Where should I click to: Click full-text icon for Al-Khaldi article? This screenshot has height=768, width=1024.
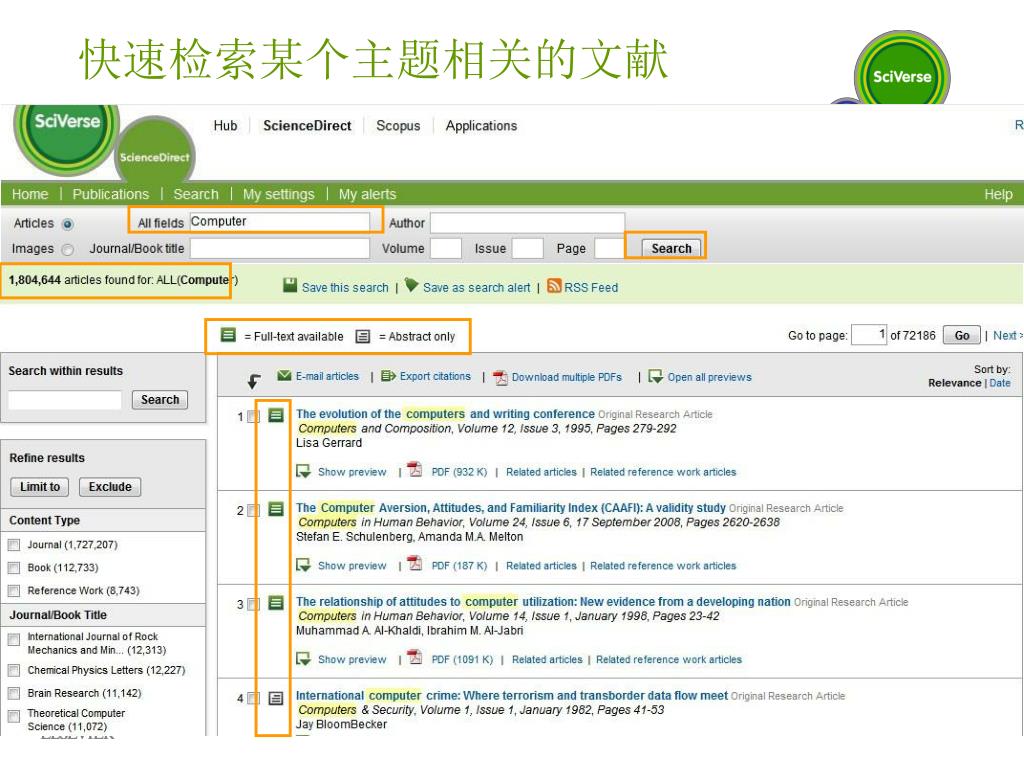click(276, 603)
